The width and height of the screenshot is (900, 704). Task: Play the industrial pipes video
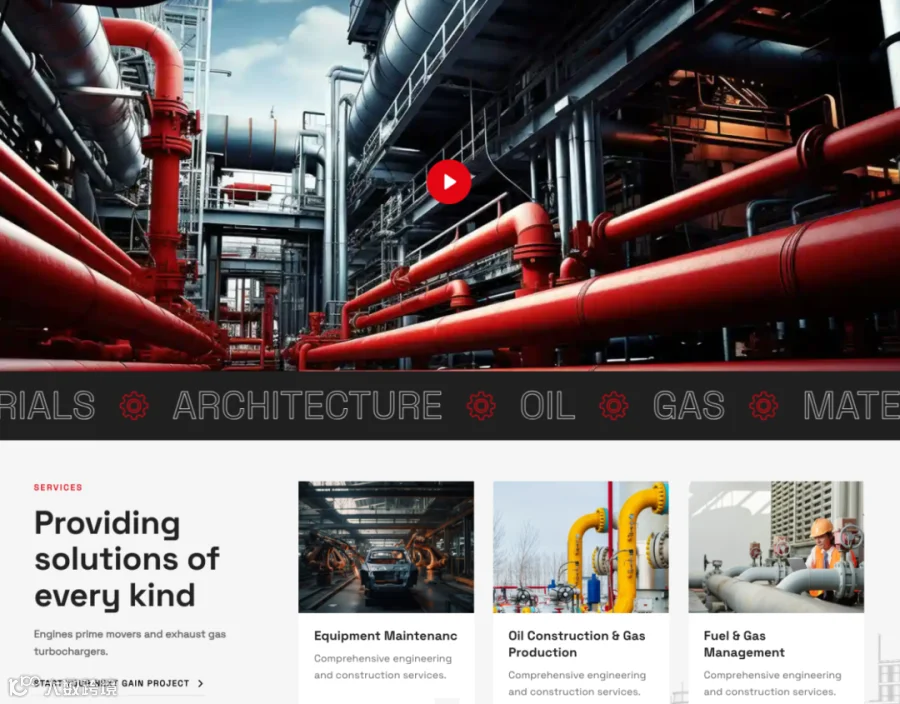pyautogui.click(x=449, y=182)
